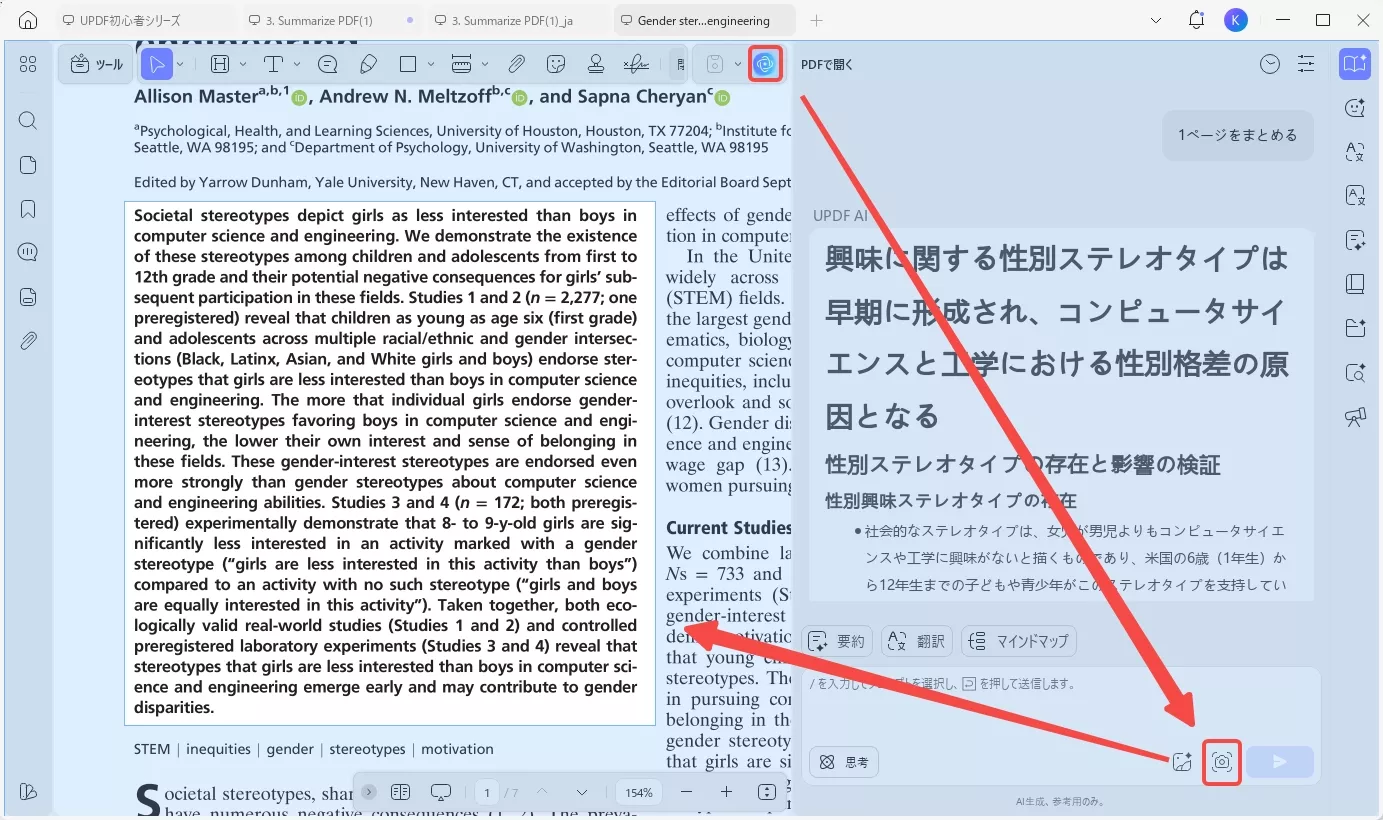Click the マインドマップ button
This screenshot has height=820, width=1383.
coord(1018,640)
